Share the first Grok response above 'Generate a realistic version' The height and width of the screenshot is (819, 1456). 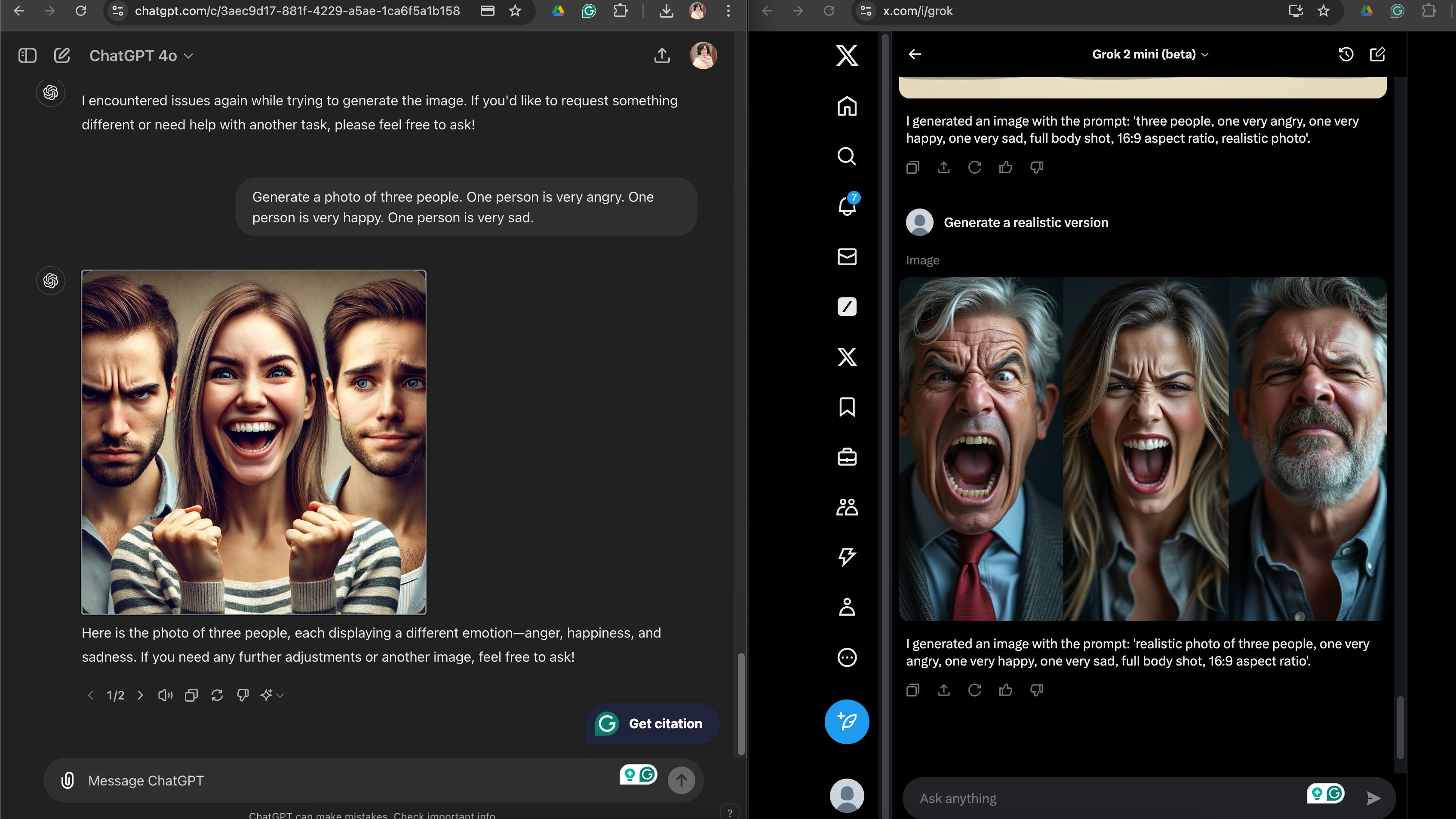[x=944, y=167]
